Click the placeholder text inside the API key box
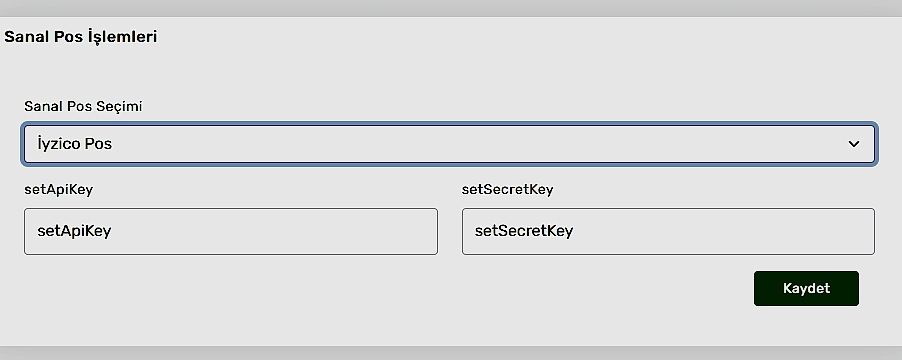 coord(74,231)
